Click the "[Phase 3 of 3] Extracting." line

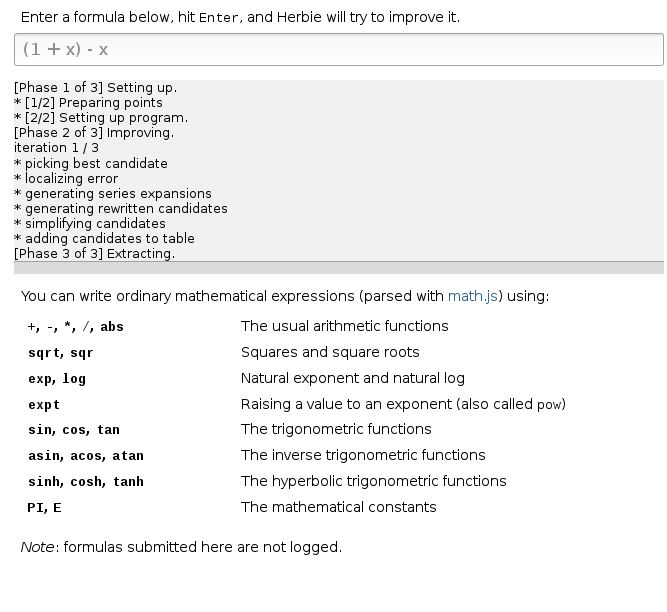click(94, 253)
